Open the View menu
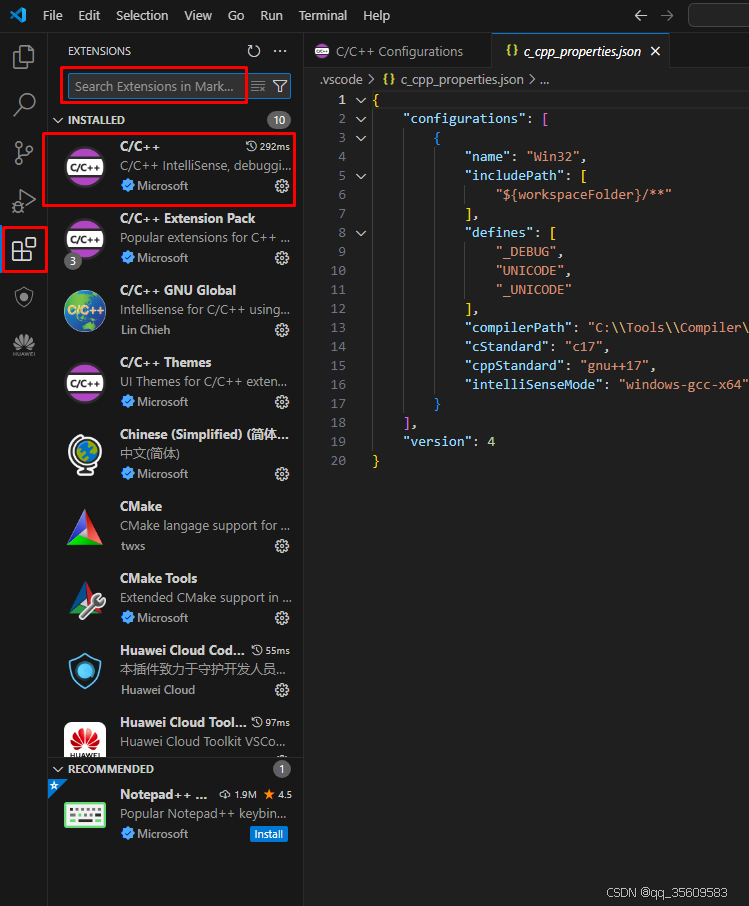 pyautogui.click(x=198, y=16)
